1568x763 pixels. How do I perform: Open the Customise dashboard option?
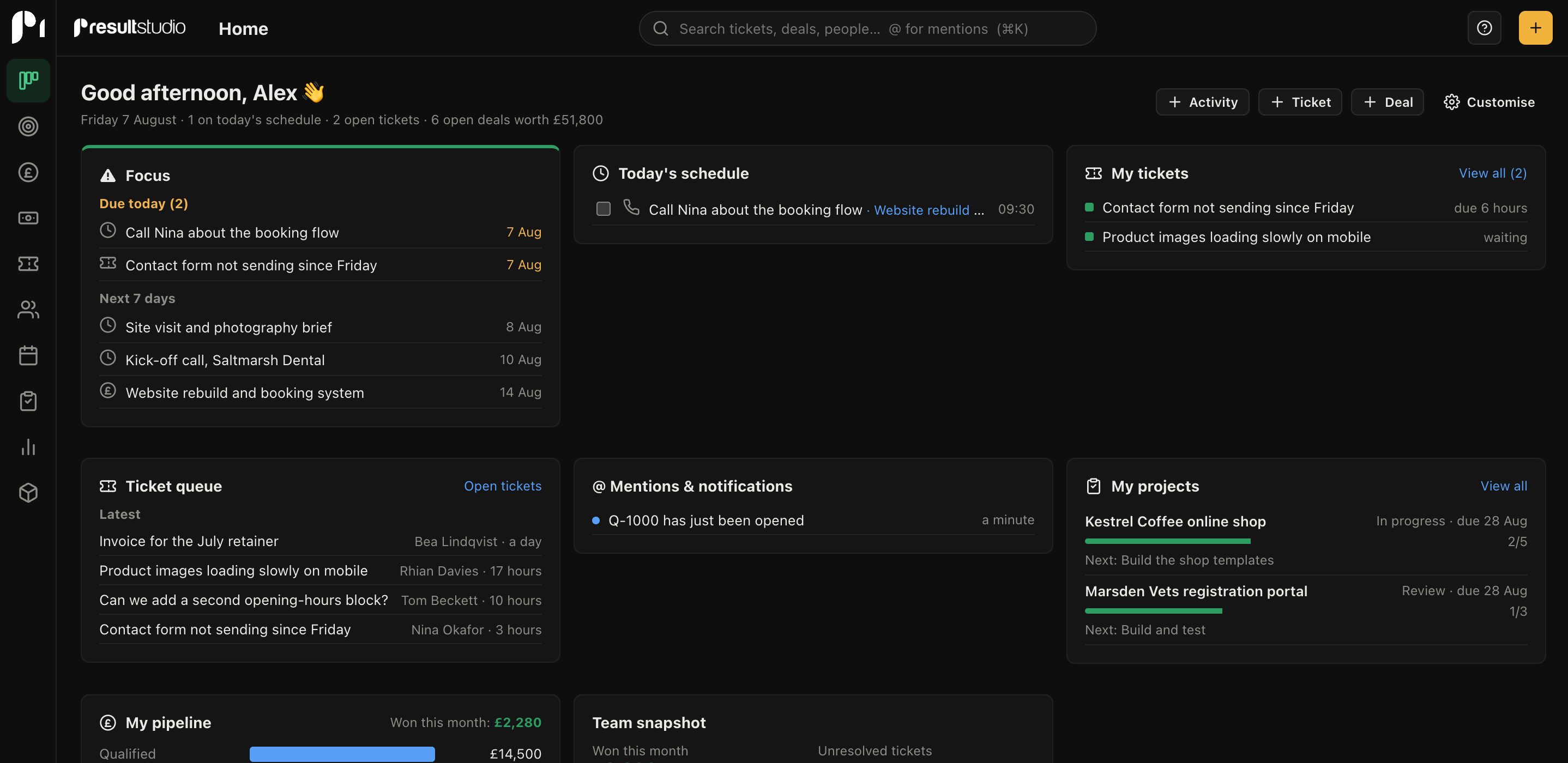pos(1489,102)
